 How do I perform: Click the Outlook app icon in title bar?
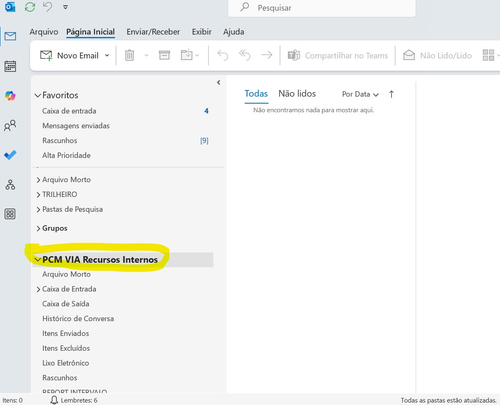[10, 7]
